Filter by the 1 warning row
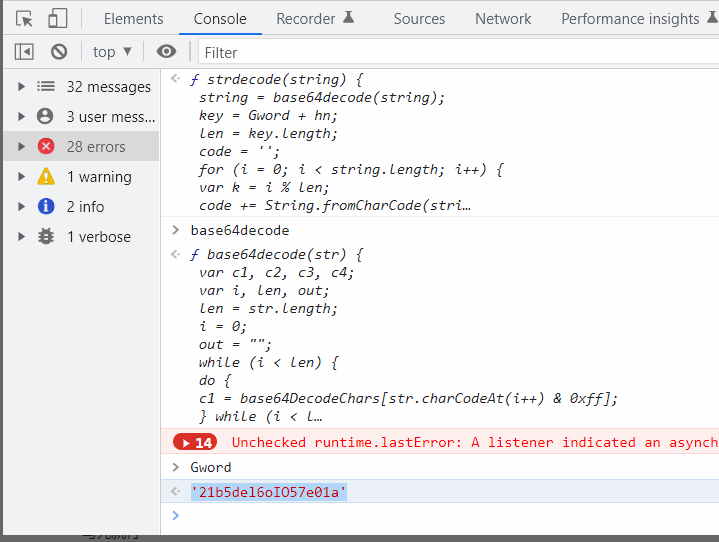Image resolution: width=719 pixels, height=542 pixels. pyautogui.click(x=82, y=177)
